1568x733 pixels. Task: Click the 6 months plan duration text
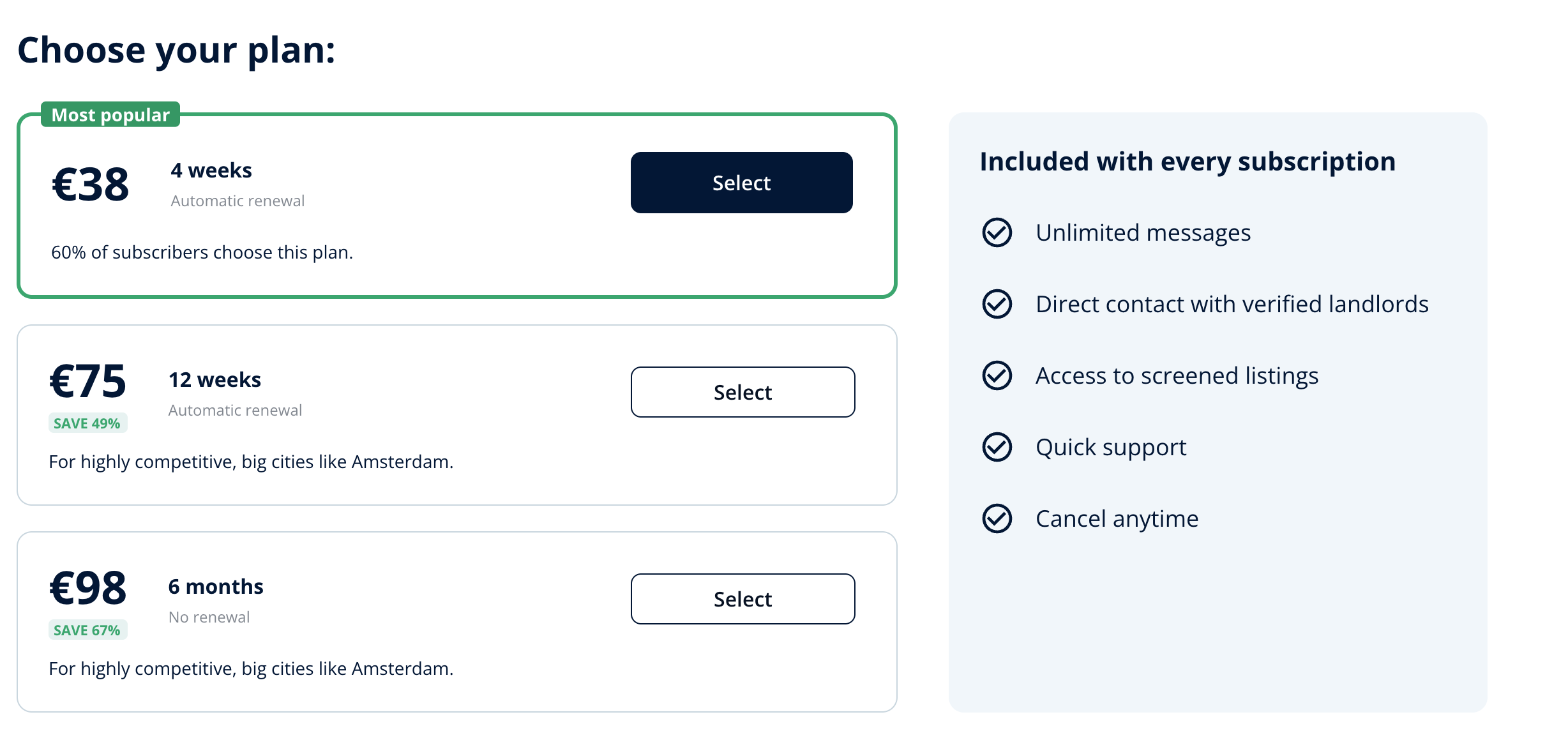[x=216, y=587]
